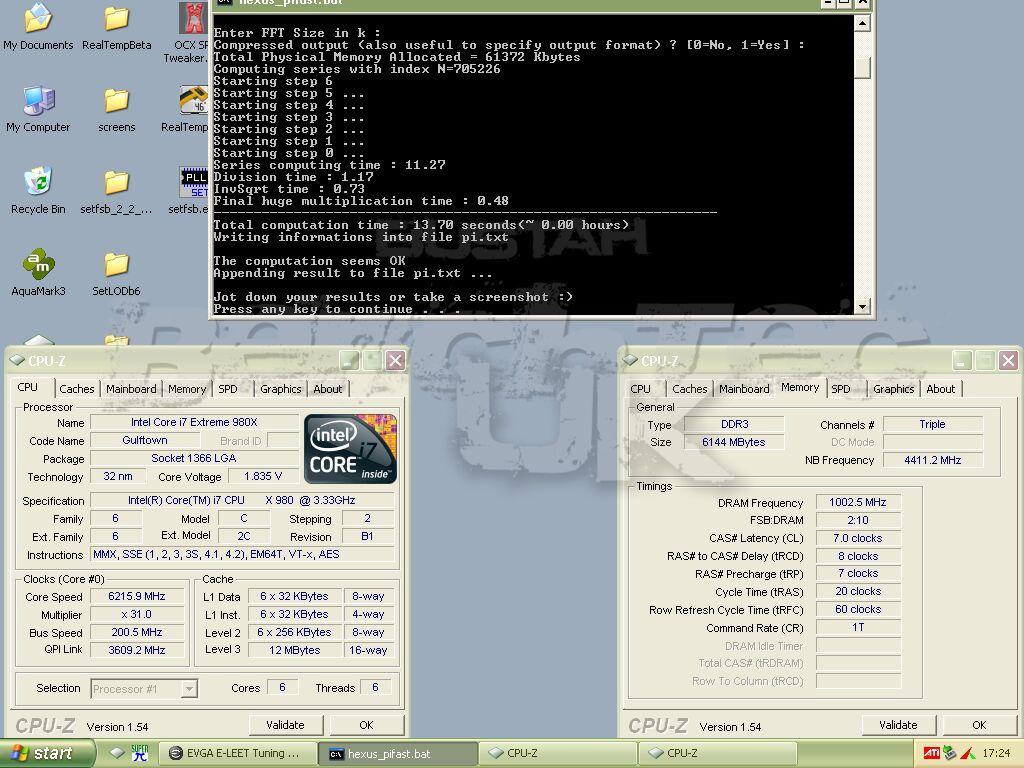Click console scrollbar up arrow
Image resolution: width=1024 pixels, height=768 pixels.
[862, 23]
